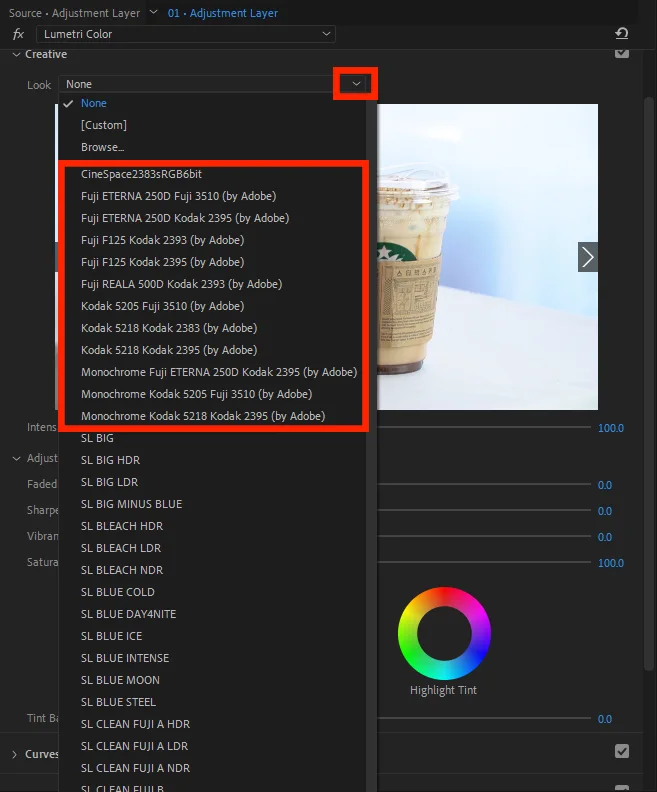Click the Sharpen value 0.0
This screenshot has width=657, height=792.
pos(604,511)
